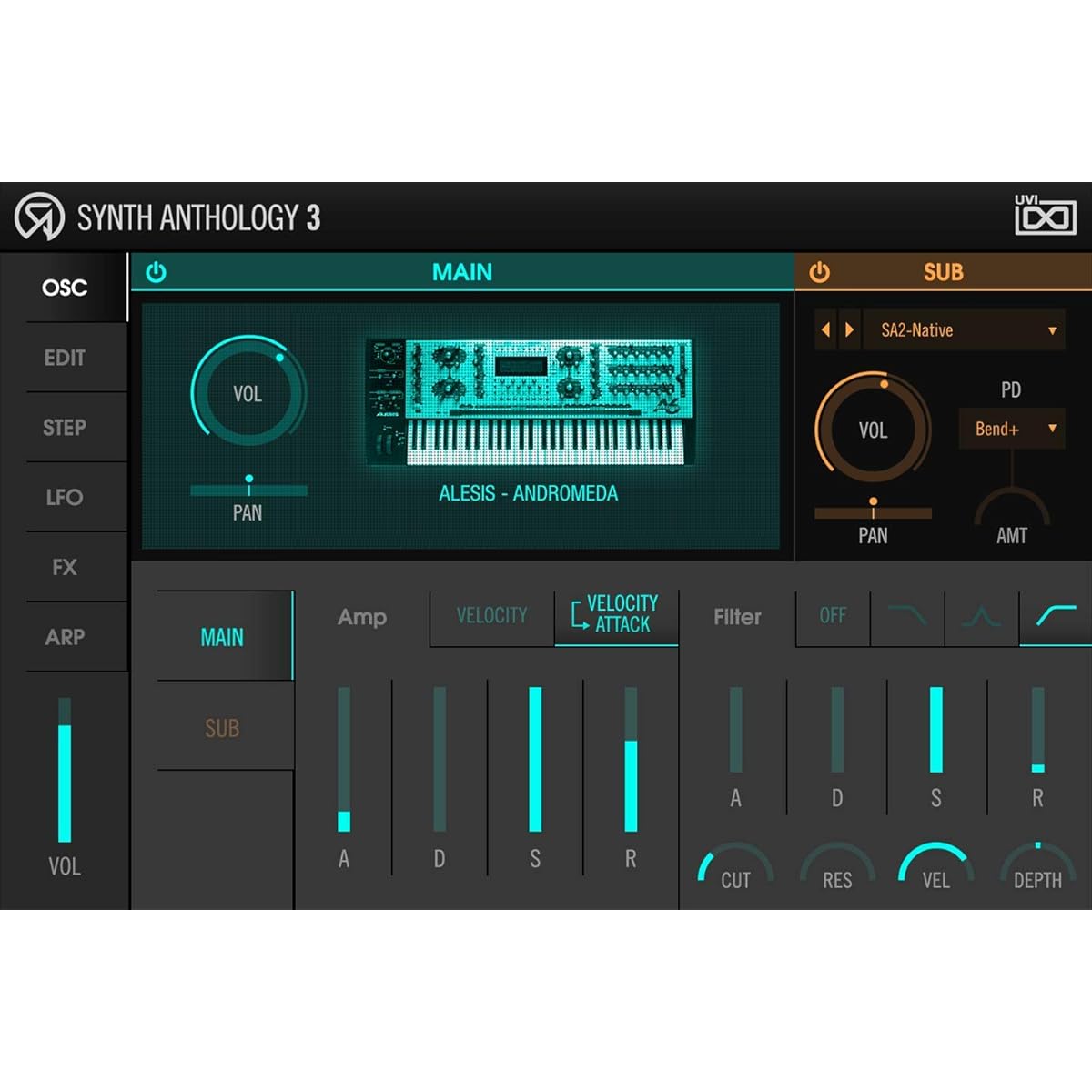Image resolution: width=1092 pixels, height=1092 pixels.
Task: Select the band-pass filter shape icon
Action: pos(982,616)
